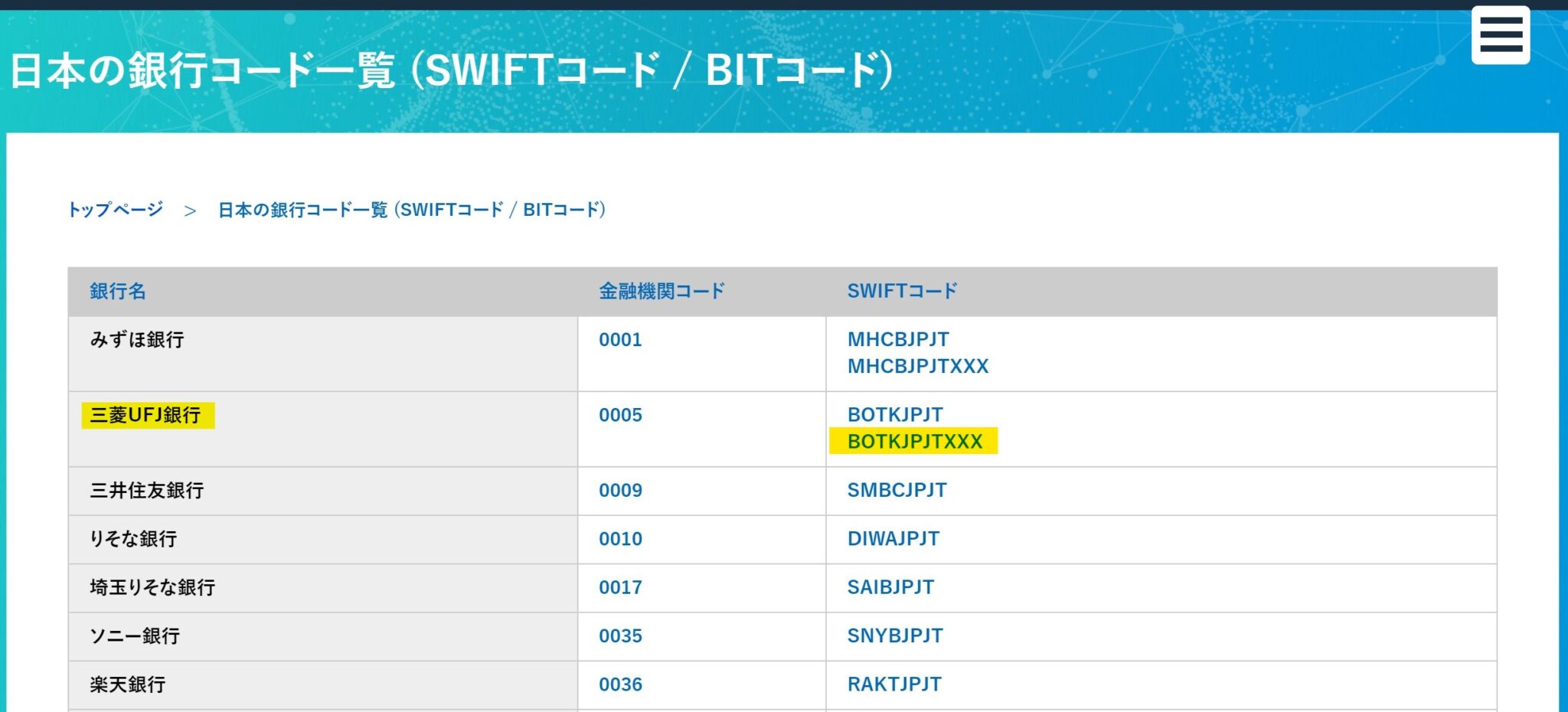Open the hamburger navigation menu
This screenshot has height=712, width=1568.
click(x=1500, y=34)
